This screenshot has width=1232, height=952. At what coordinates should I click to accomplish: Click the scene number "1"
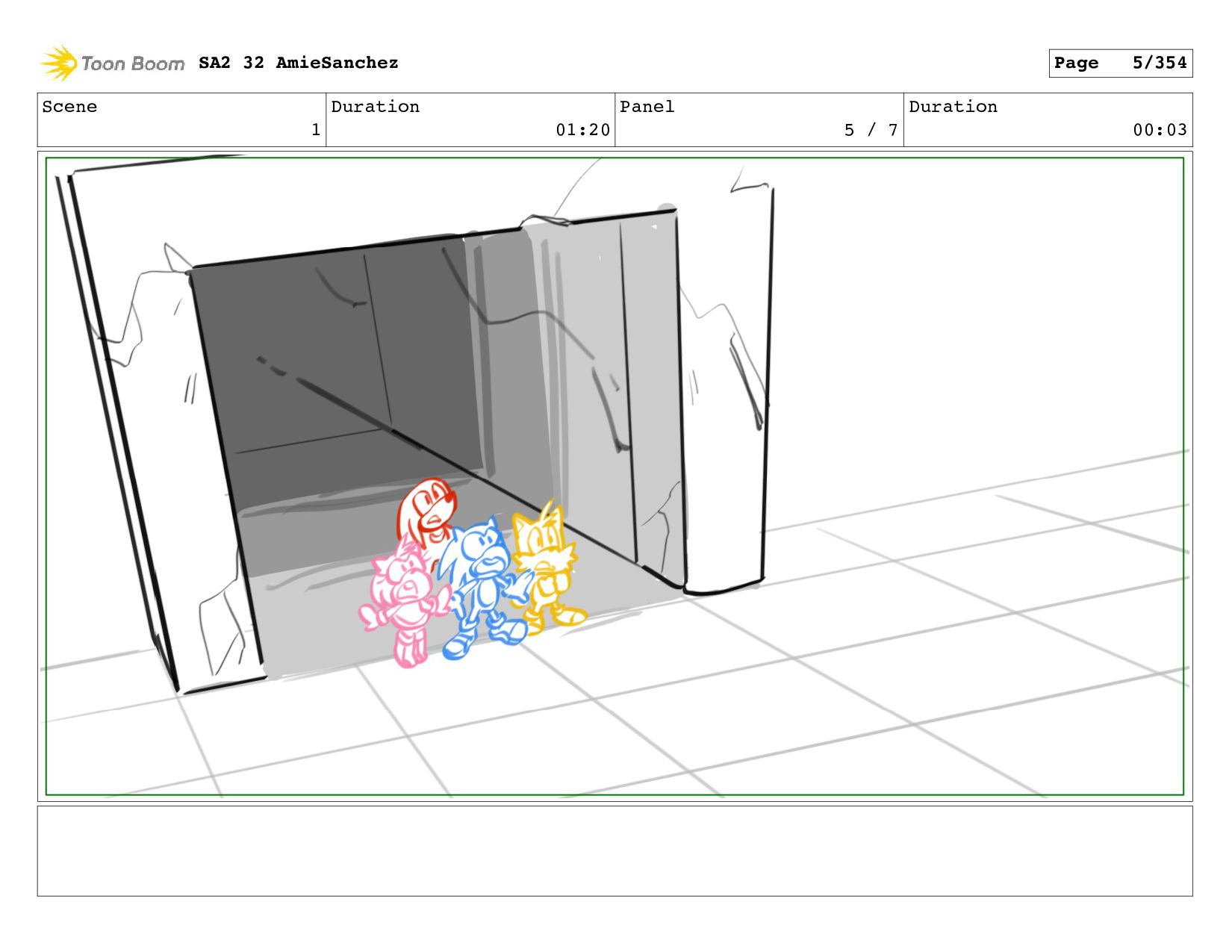[316, 130]
